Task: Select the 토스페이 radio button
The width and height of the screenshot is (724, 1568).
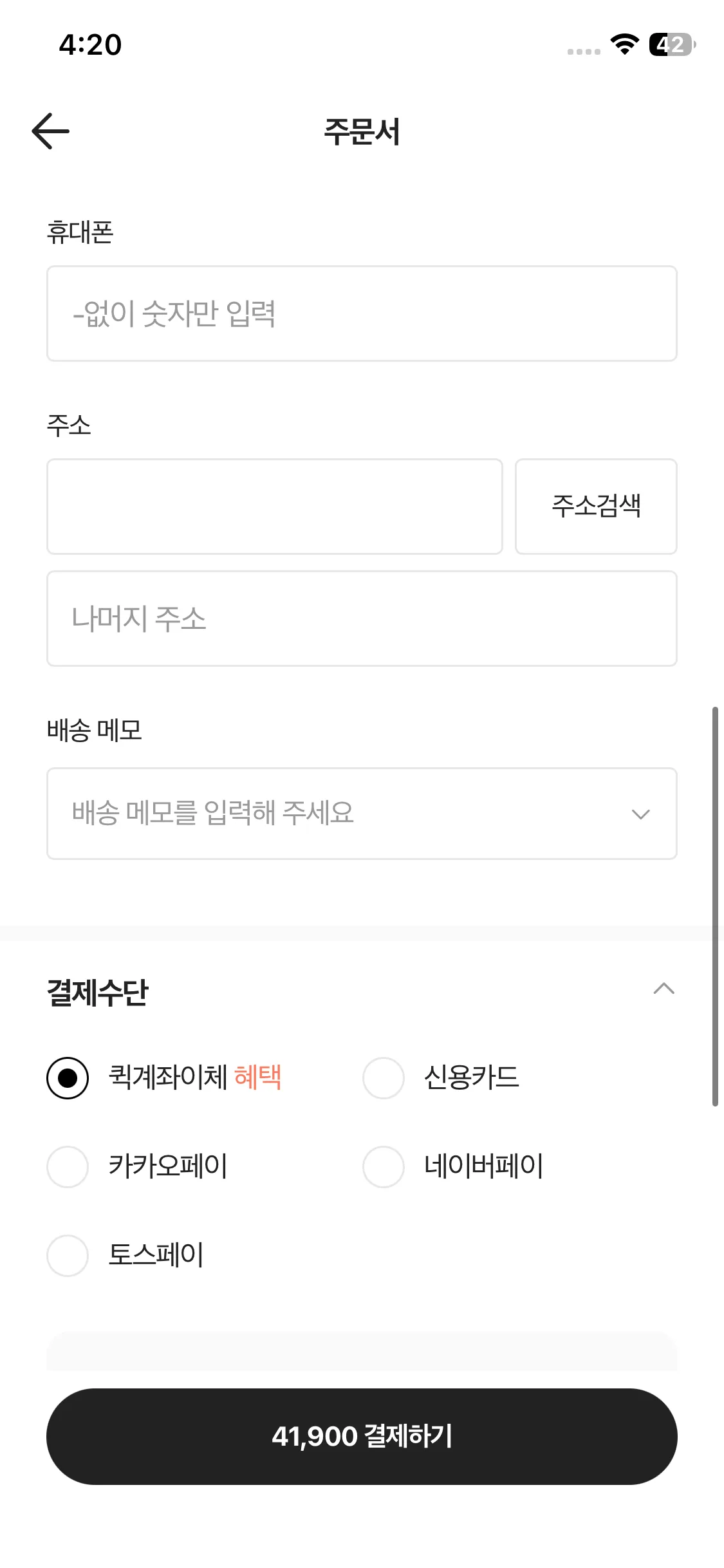Action: tap(68, 1255)
